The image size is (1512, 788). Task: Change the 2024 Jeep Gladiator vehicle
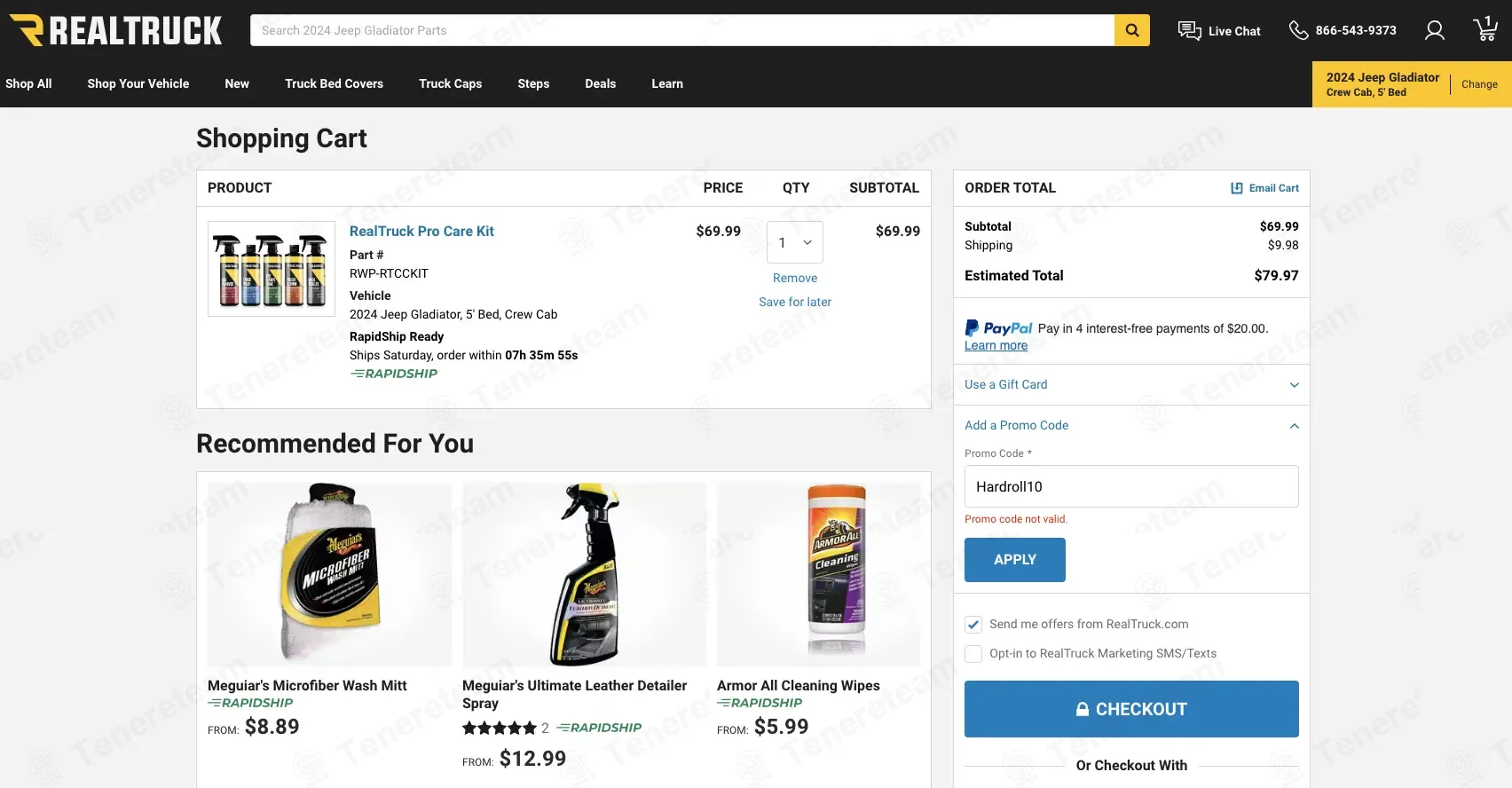coord(1479,84)
